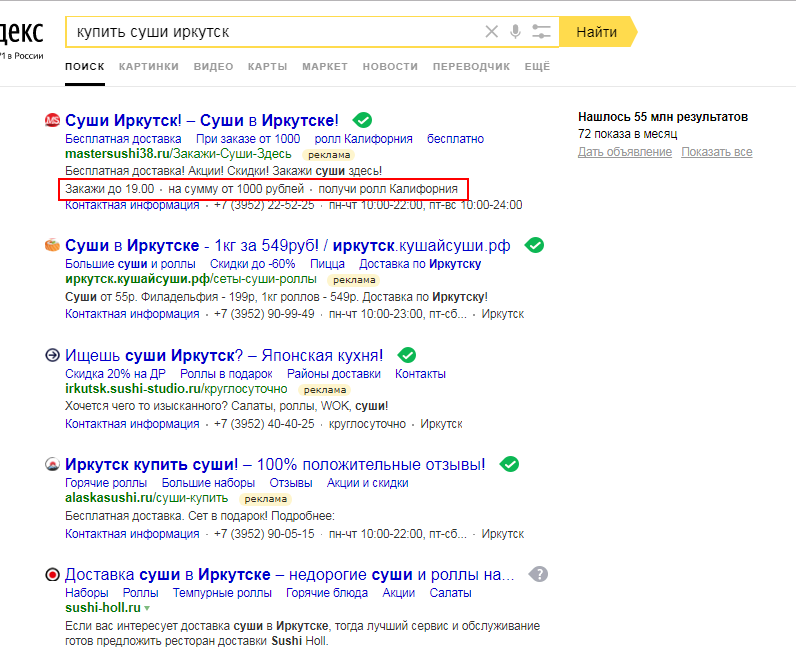The height and width of the screenshot is (647, 796).
Task: Click green checkmark next to Японская кухня title
Action: 407,355
